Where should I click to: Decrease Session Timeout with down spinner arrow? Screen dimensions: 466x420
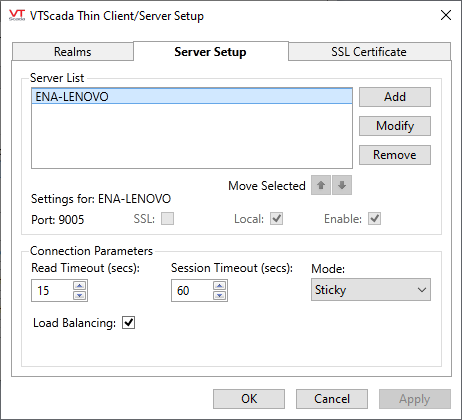point(219,295)
